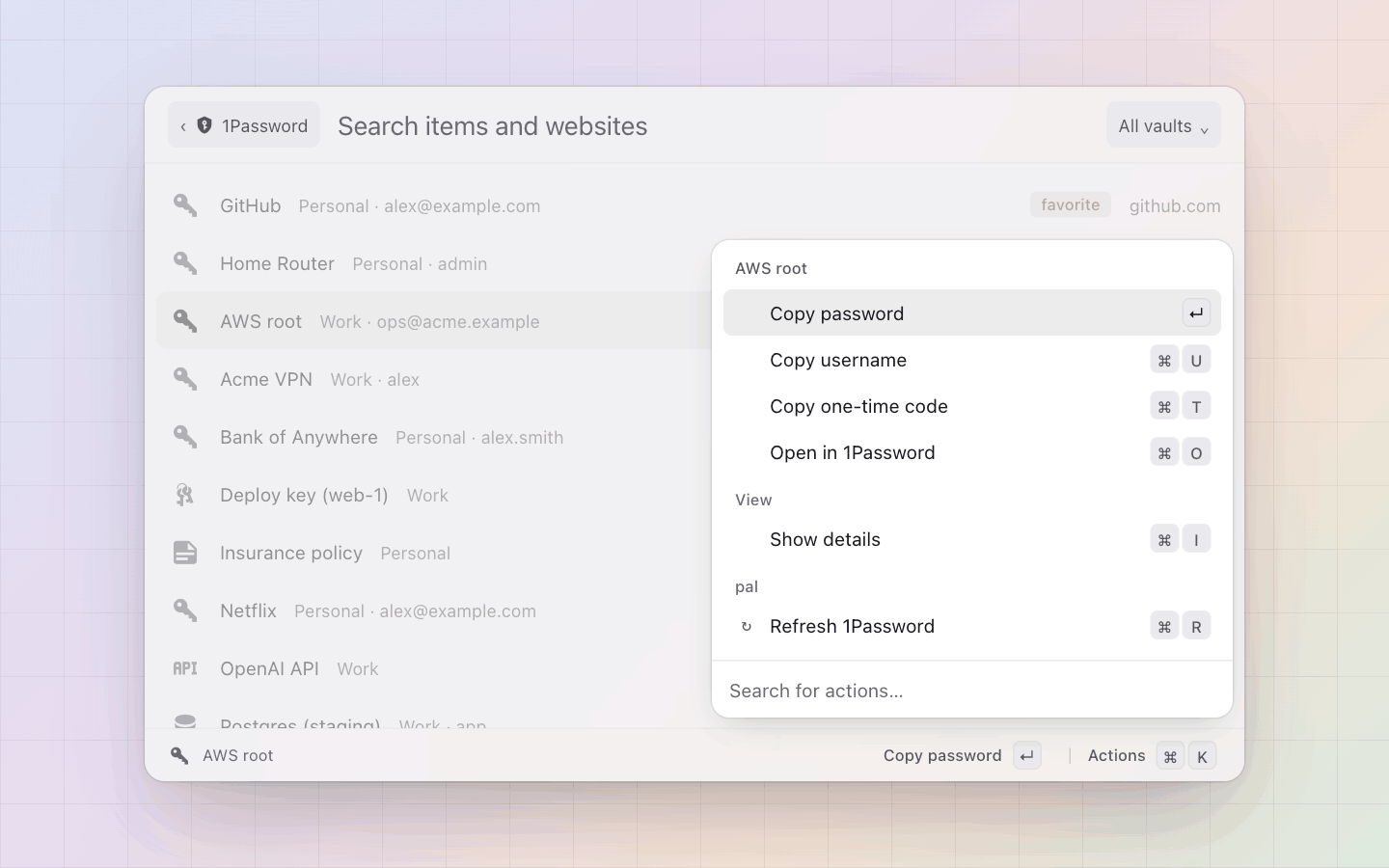The width and height of the screenshot is (1389, 868).
Task: Click the key icon beside GitHub
Action: (185, 205)
